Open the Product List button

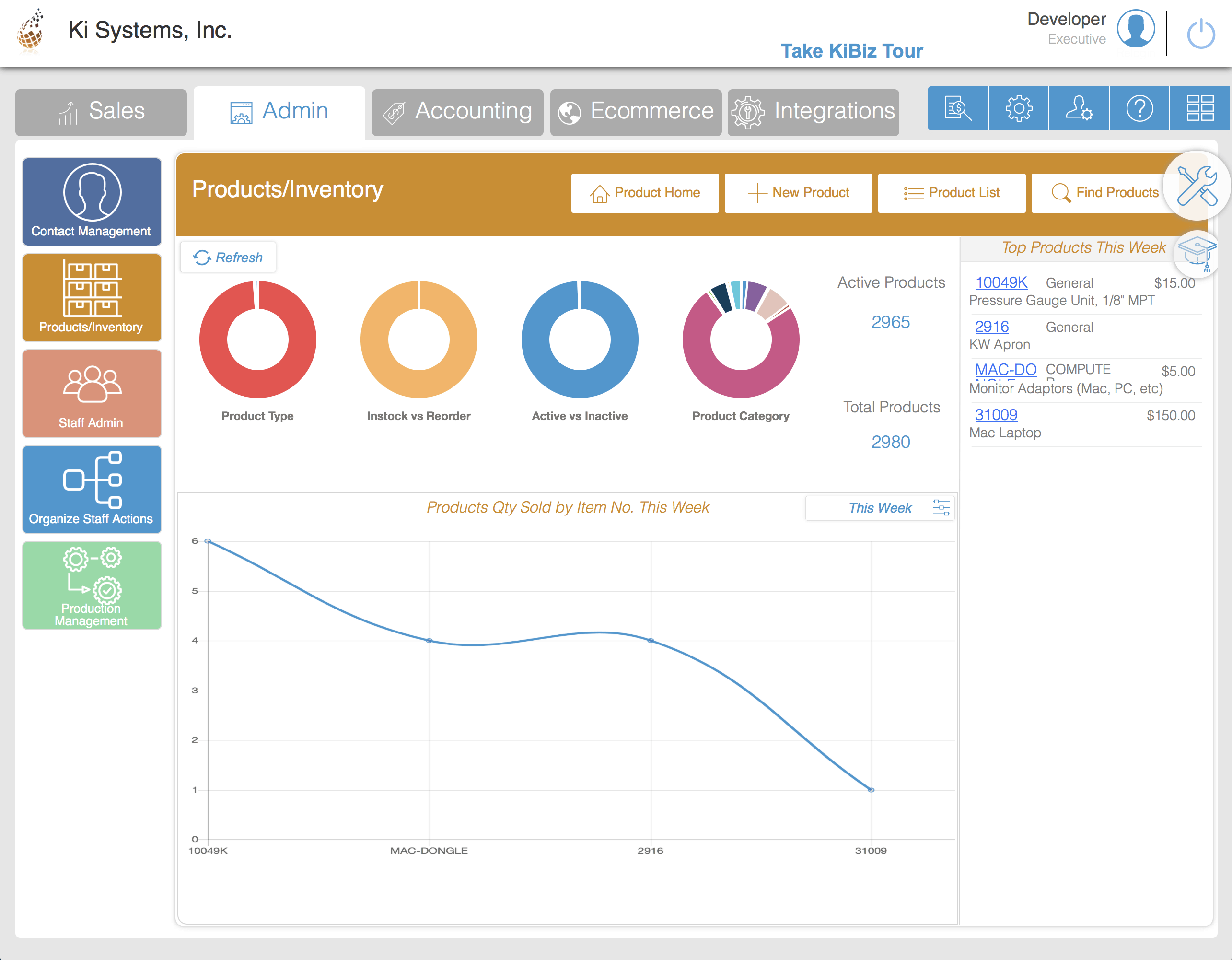[x=952, y=193]
